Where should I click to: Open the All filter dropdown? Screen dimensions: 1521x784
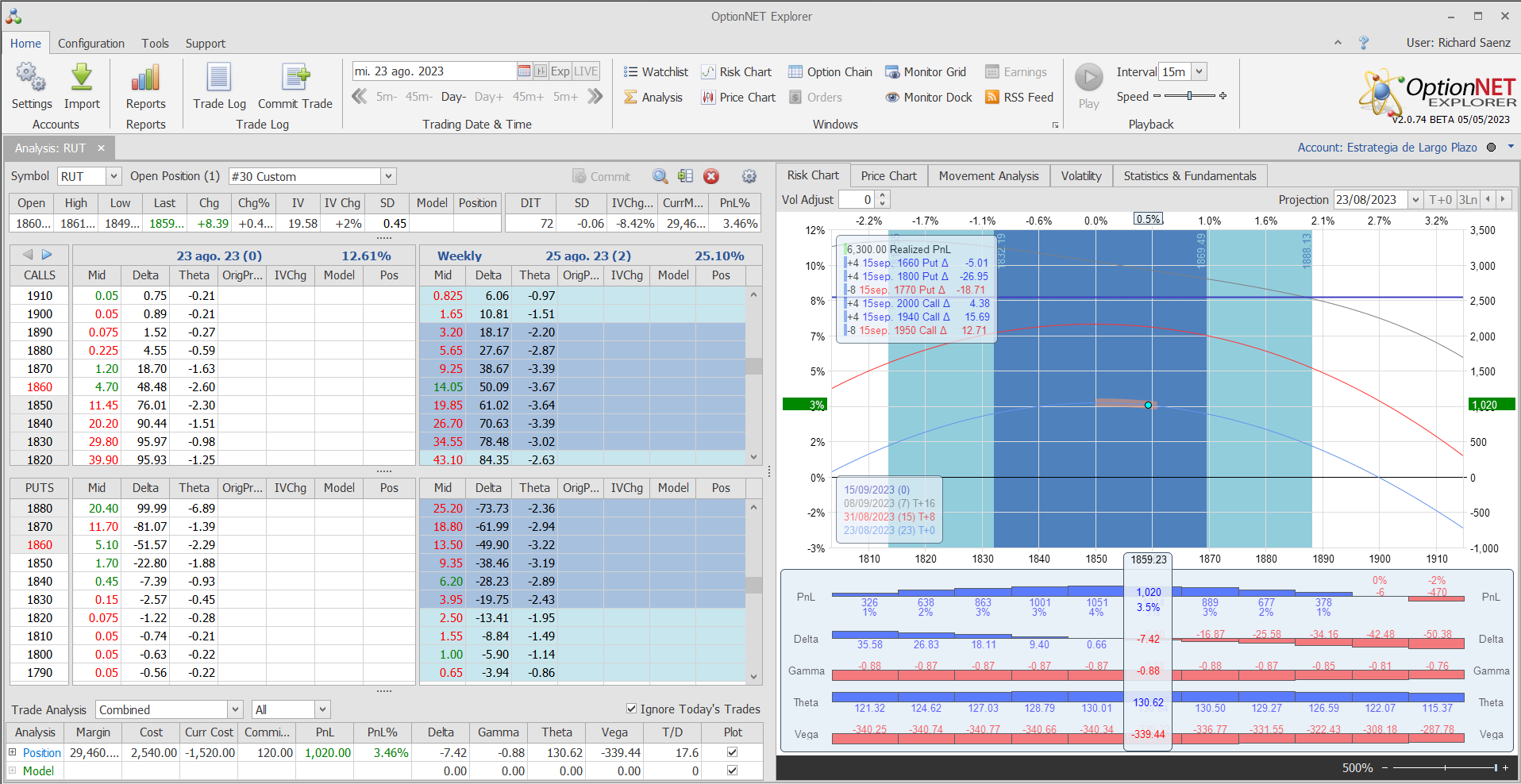point(322,709)
